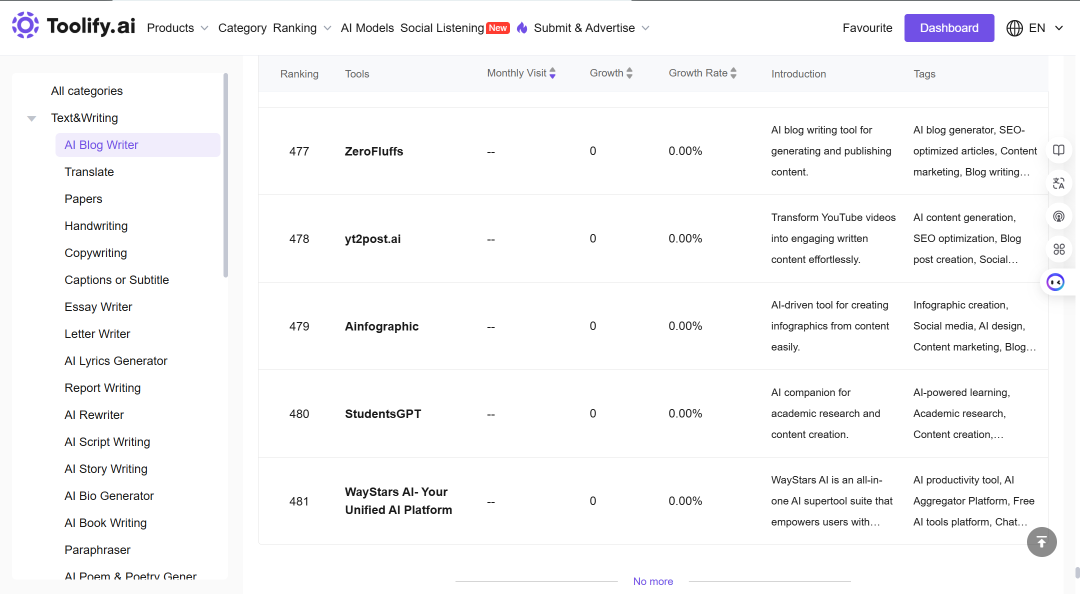Screen dimensions: 1080x594
Task: Expand the Ranking dropdown
Action: coord(302,28)
